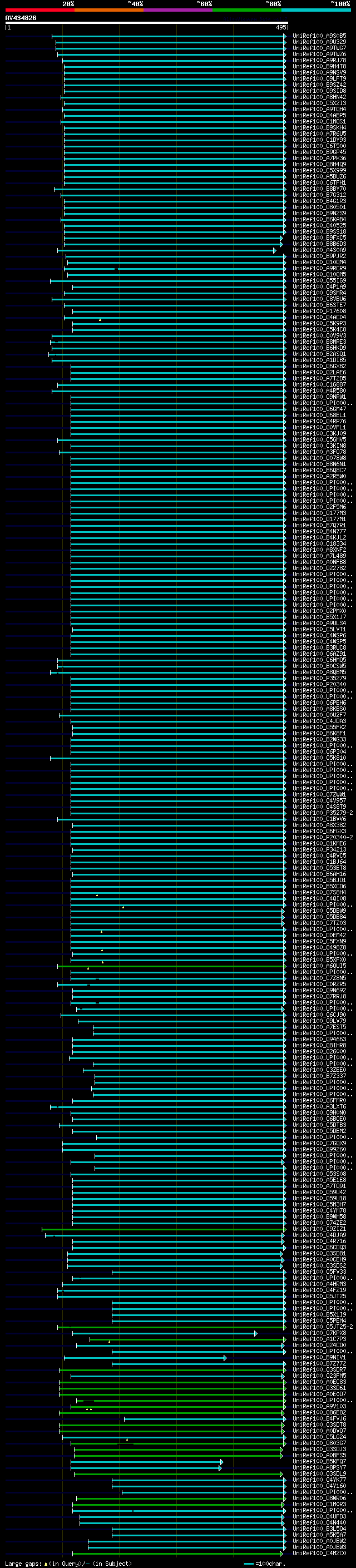
Task: Select the UniRef100_C4M2C0 label
Action: [x=319, y=1554]
